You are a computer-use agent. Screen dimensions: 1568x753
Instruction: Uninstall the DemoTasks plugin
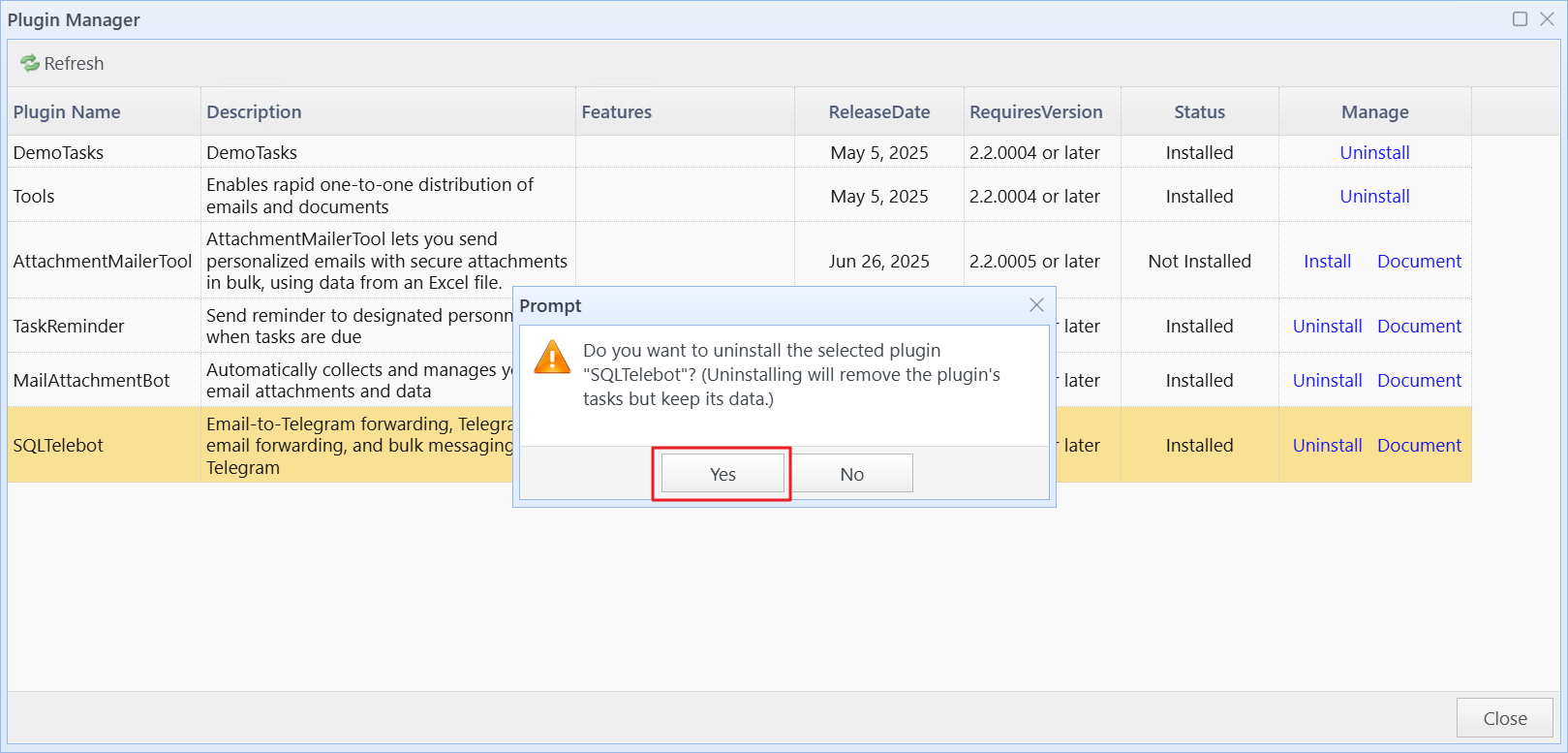click(x=1373, y=153)
